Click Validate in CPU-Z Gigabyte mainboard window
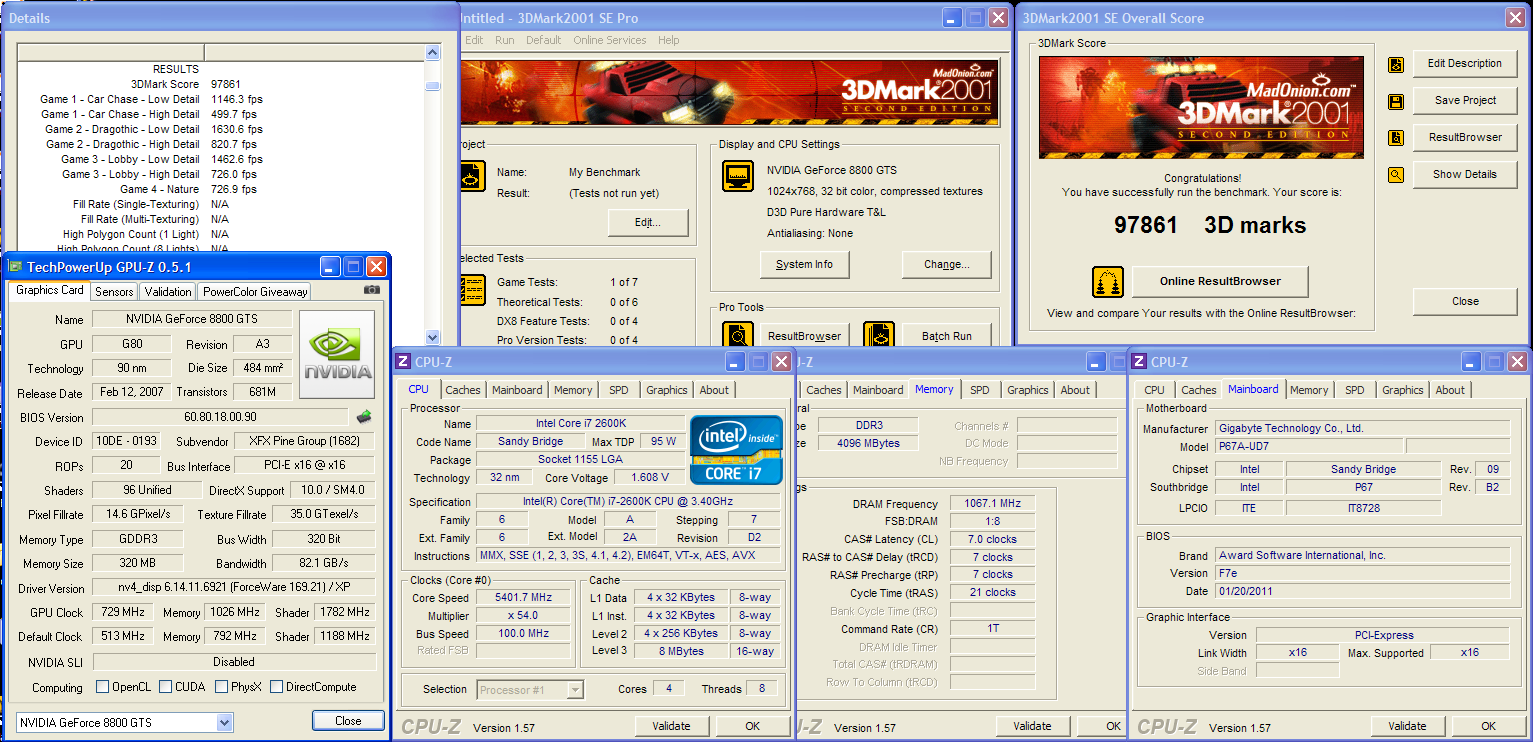 click(x=1407, y=726)
